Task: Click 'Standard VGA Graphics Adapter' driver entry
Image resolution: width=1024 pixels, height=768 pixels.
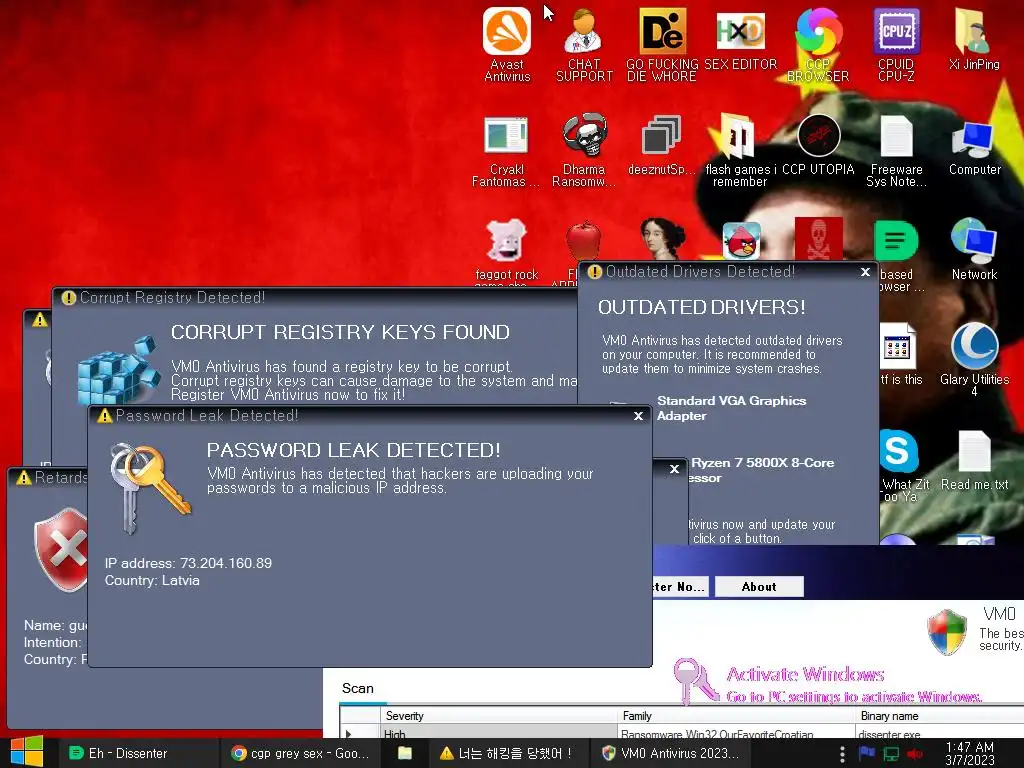Action: 731,408
